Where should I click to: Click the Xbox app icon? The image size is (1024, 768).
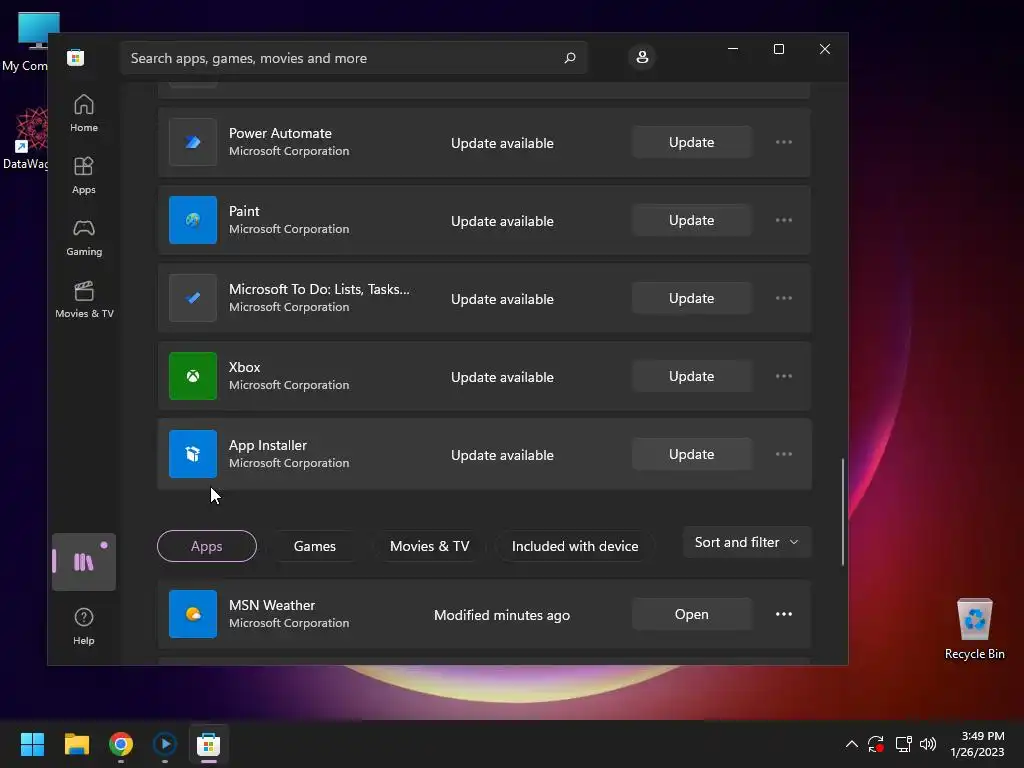pos(193,376)
